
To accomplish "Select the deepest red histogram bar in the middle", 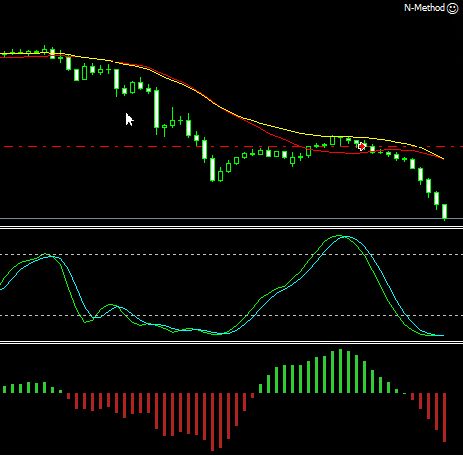I will [212, 422].
